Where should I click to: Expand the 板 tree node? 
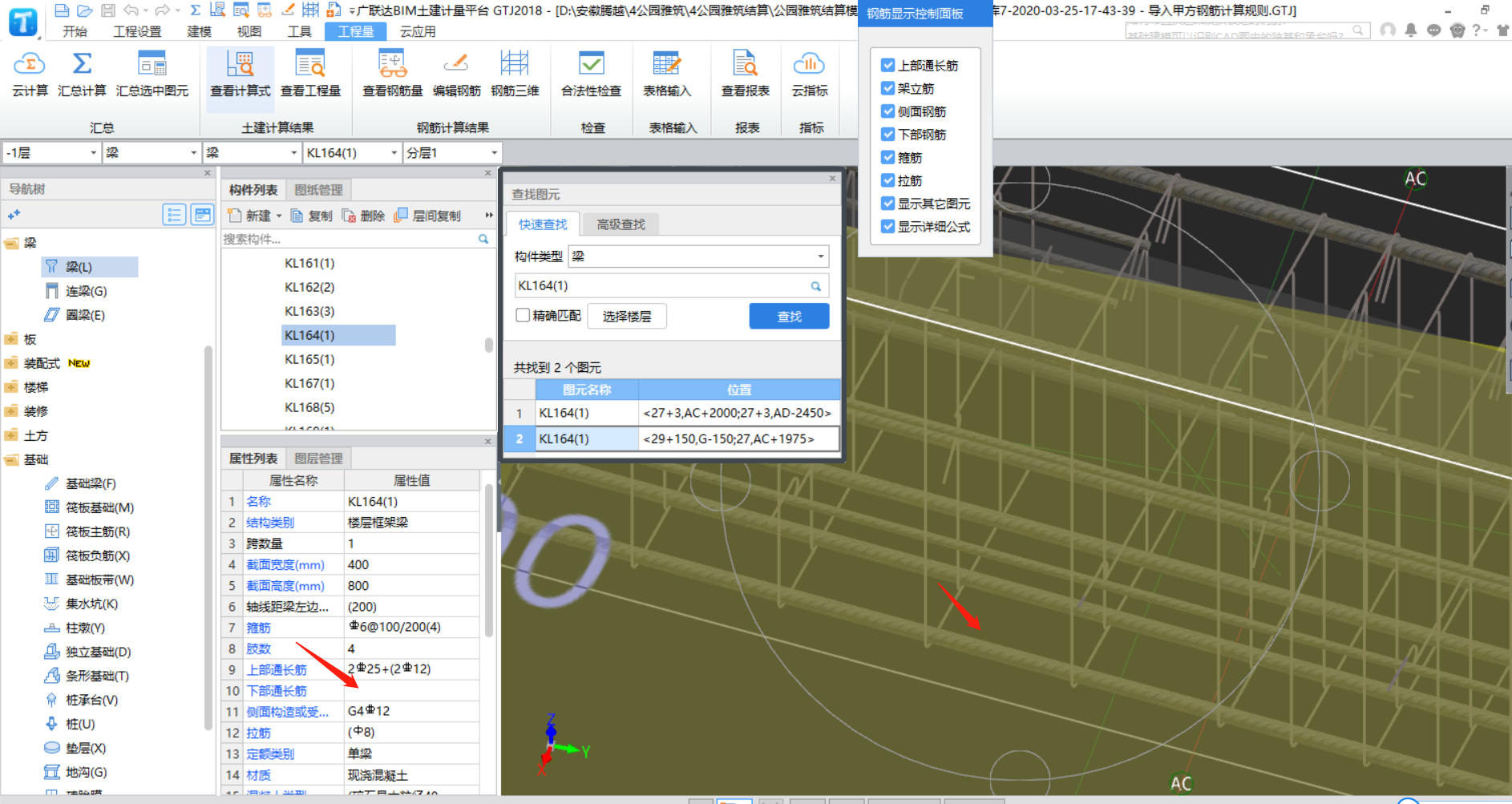point(11,339)
